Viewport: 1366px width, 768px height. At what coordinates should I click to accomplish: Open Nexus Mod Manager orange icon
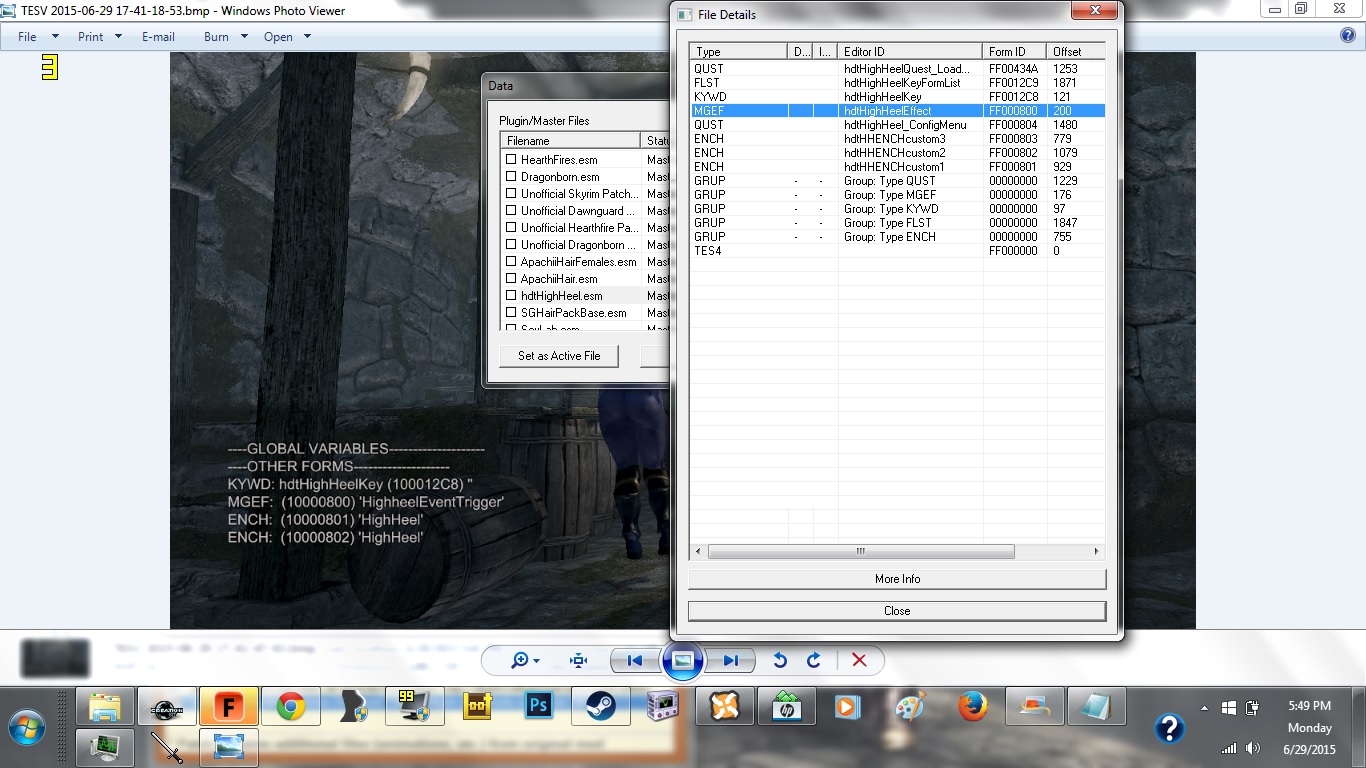725,706
